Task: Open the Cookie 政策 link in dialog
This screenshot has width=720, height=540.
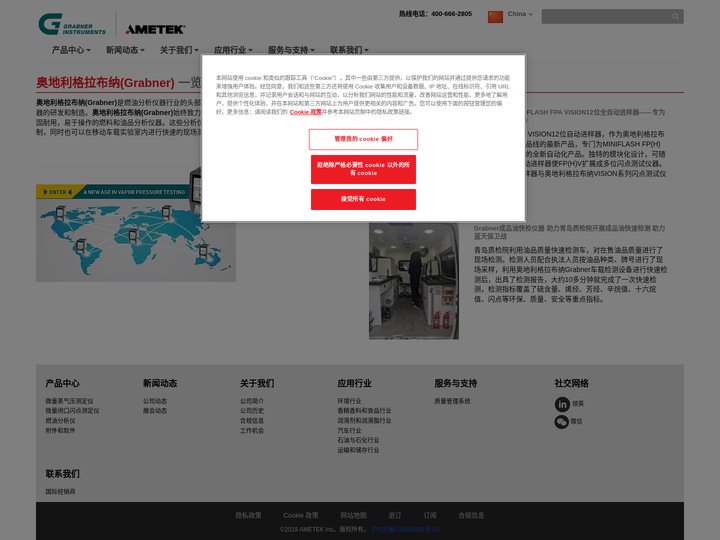Action: coord(305,112)
